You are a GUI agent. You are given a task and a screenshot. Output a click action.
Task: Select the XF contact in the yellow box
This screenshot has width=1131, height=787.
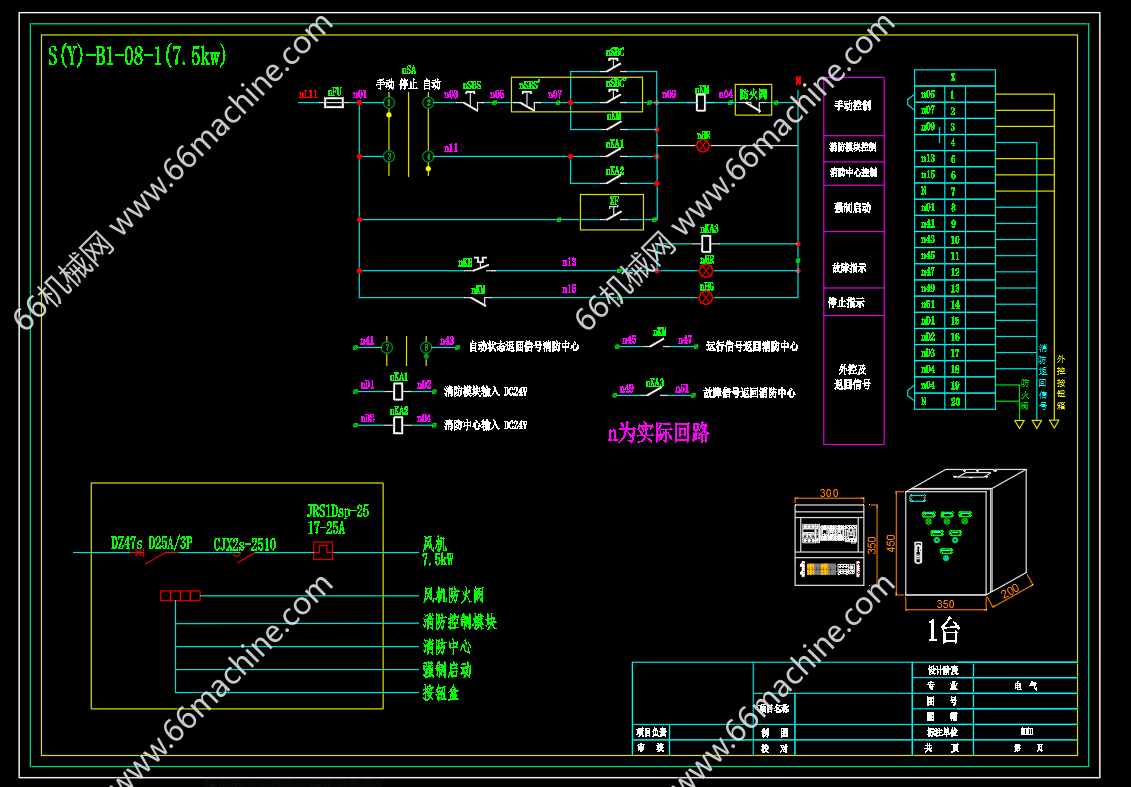tap(612, 212)
